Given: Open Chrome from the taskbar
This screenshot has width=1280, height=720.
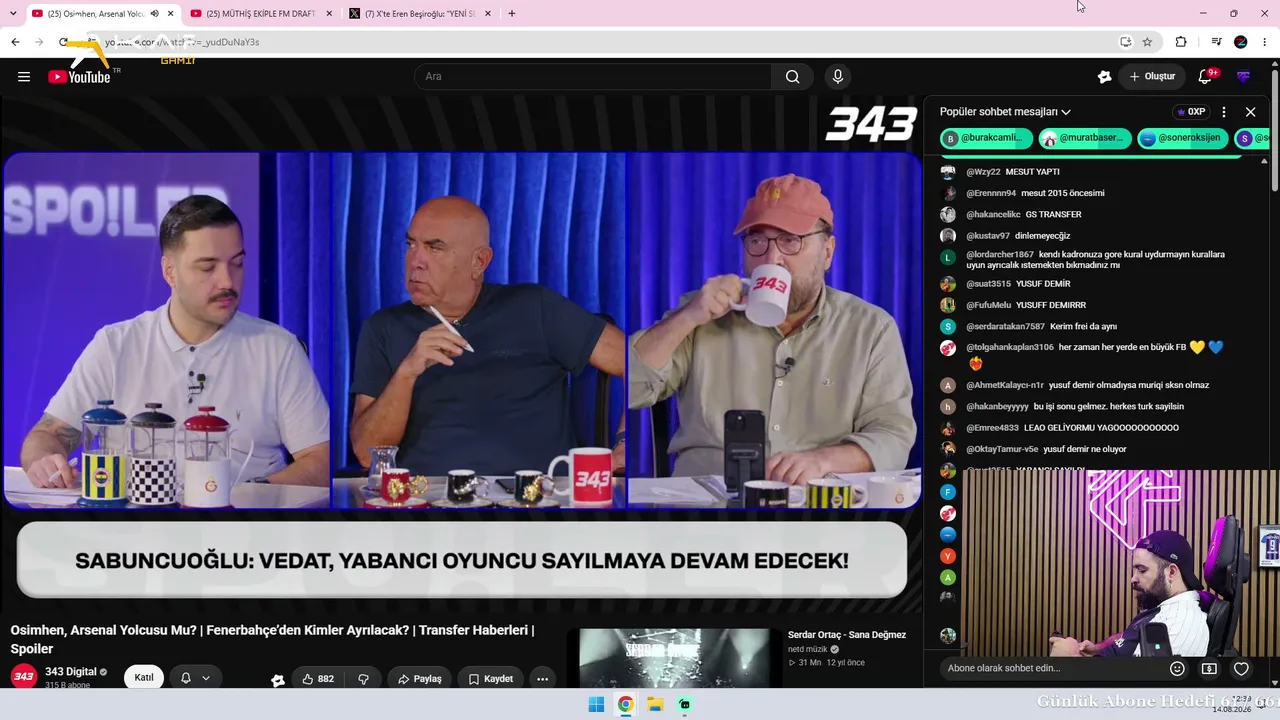Looking at the screenshot, I should click(625, 705).
